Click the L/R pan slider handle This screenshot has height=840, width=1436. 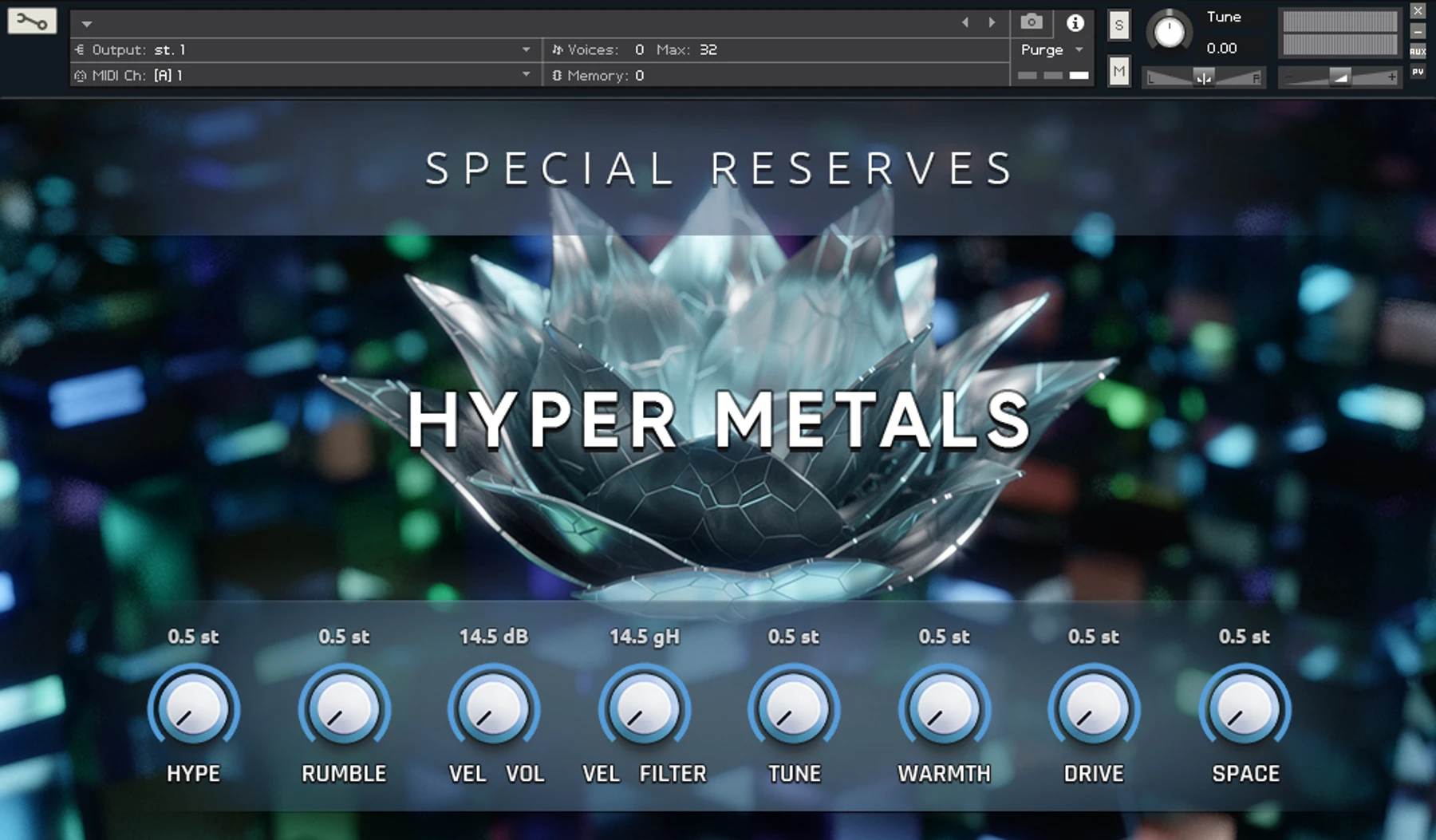(x=1204, y=77)
